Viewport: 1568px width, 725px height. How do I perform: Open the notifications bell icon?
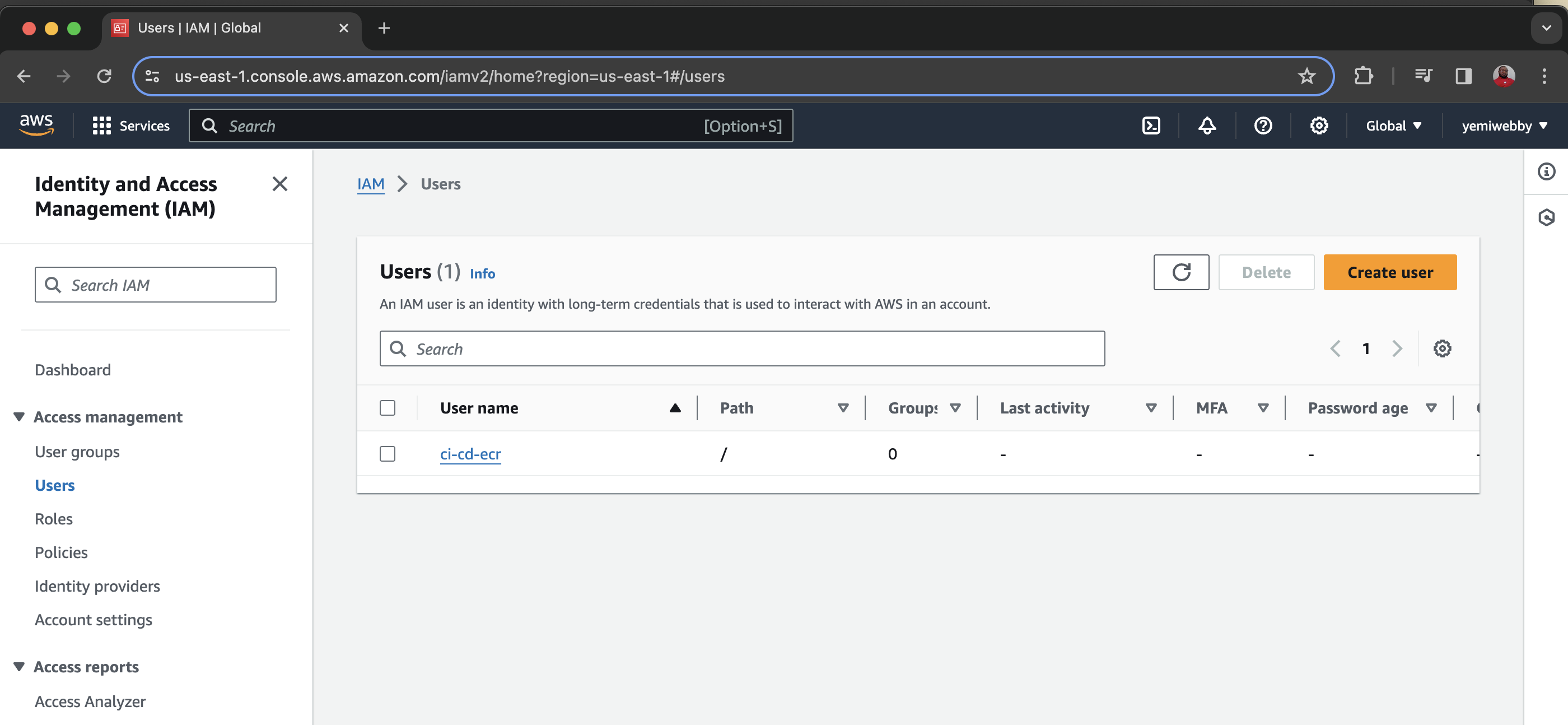pyautogui.click(x=1207, y=126)
